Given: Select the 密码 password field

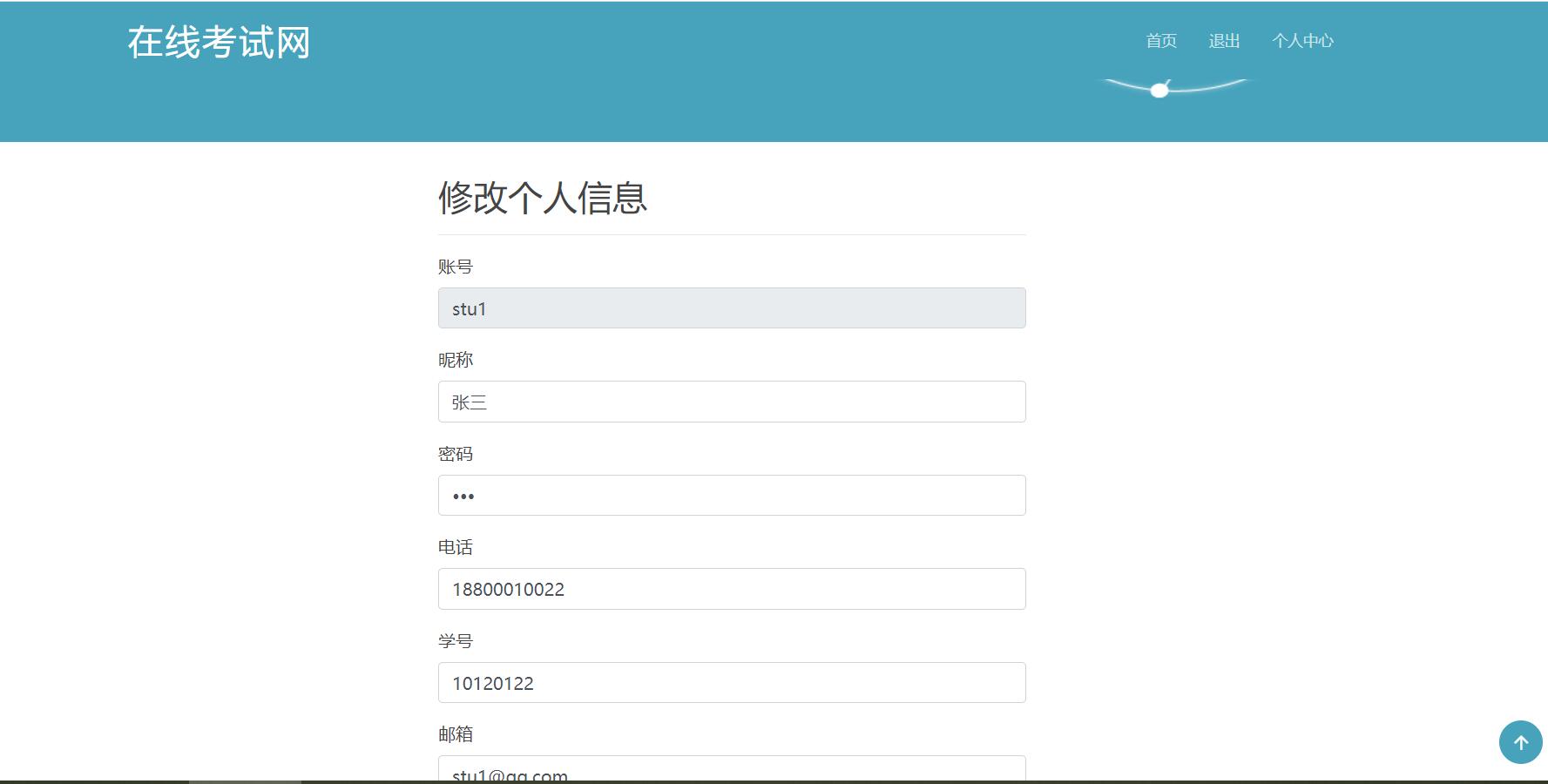Looking at the screenshot, I should 732,495.
